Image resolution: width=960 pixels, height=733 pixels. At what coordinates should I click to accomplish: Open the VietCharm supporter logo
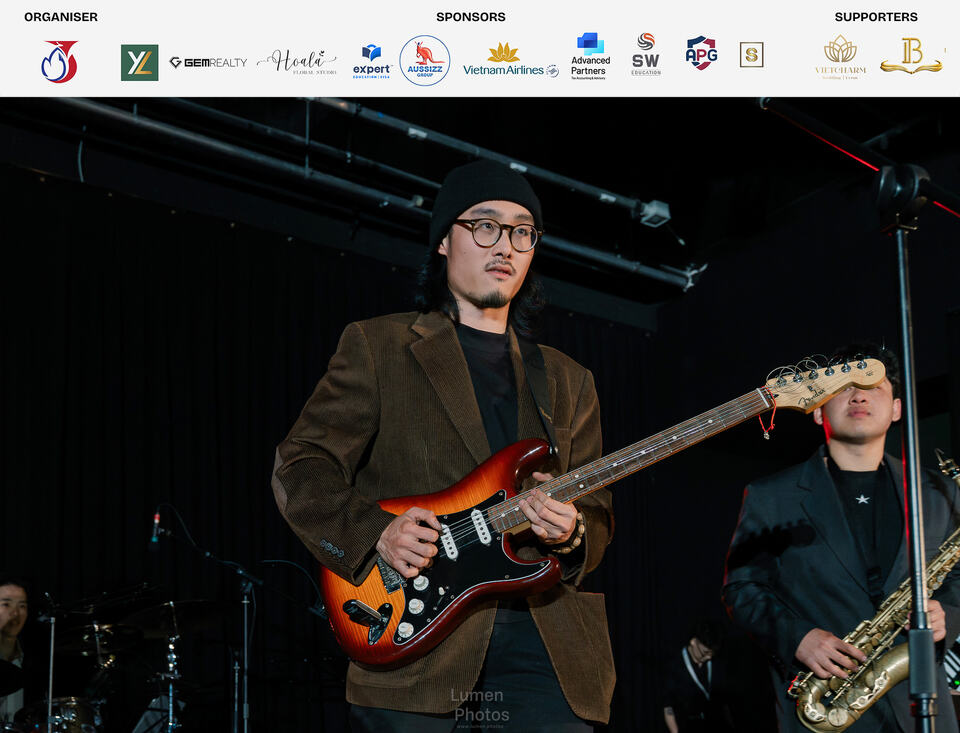[840, 57]
